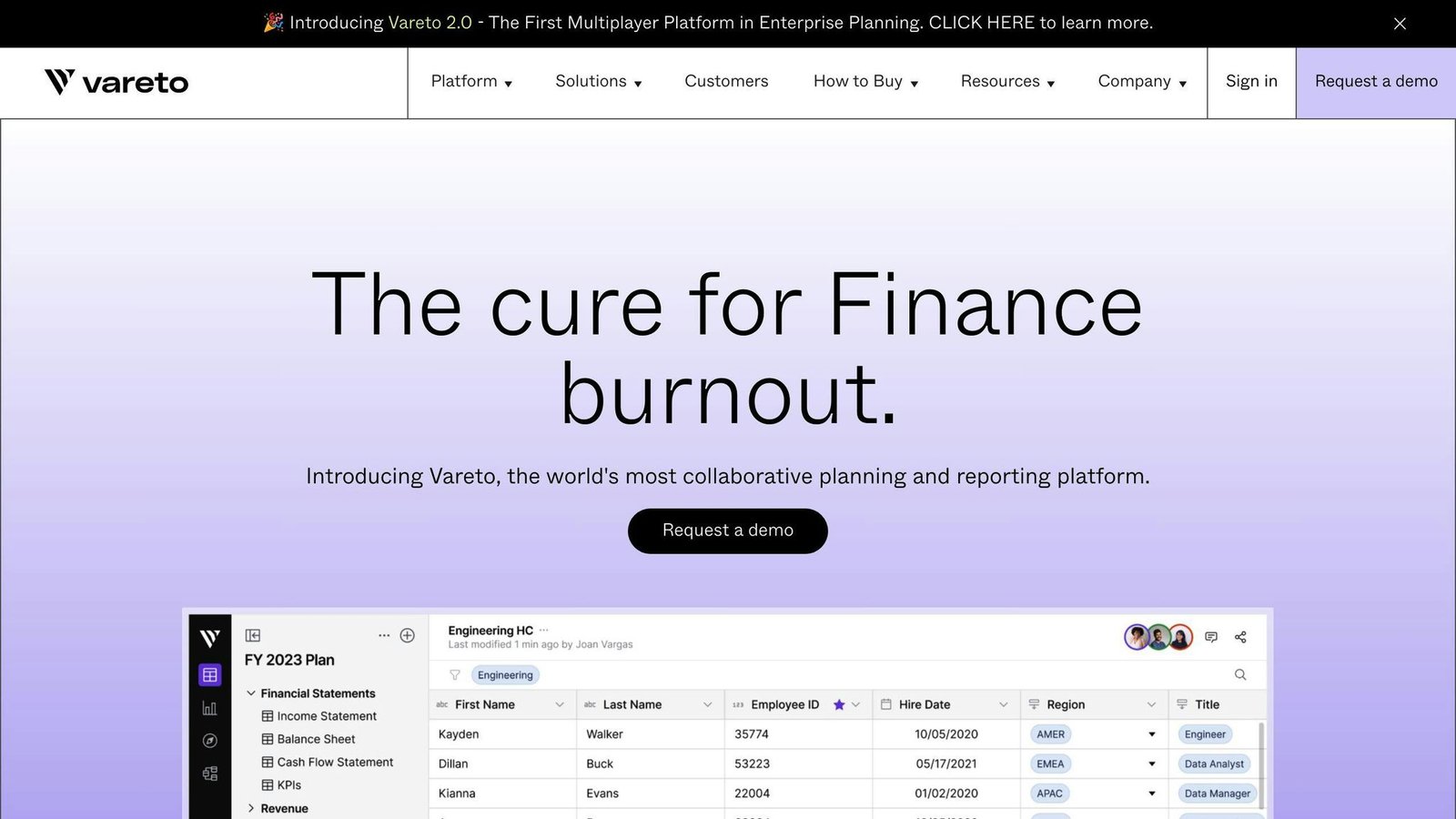Click the Vareto logo in the header
The width and height of the screenshot is (1456, 819).
click(116, 82)
